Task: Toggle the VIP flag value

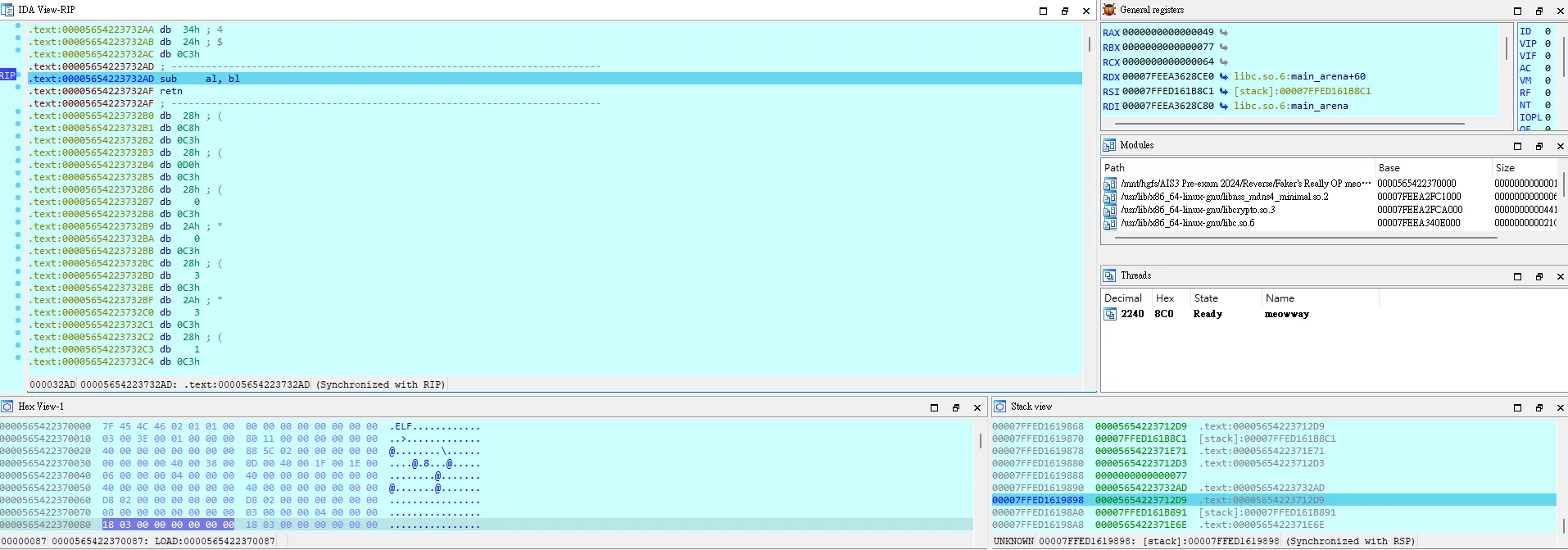Action: click(x=1548, y=44)
